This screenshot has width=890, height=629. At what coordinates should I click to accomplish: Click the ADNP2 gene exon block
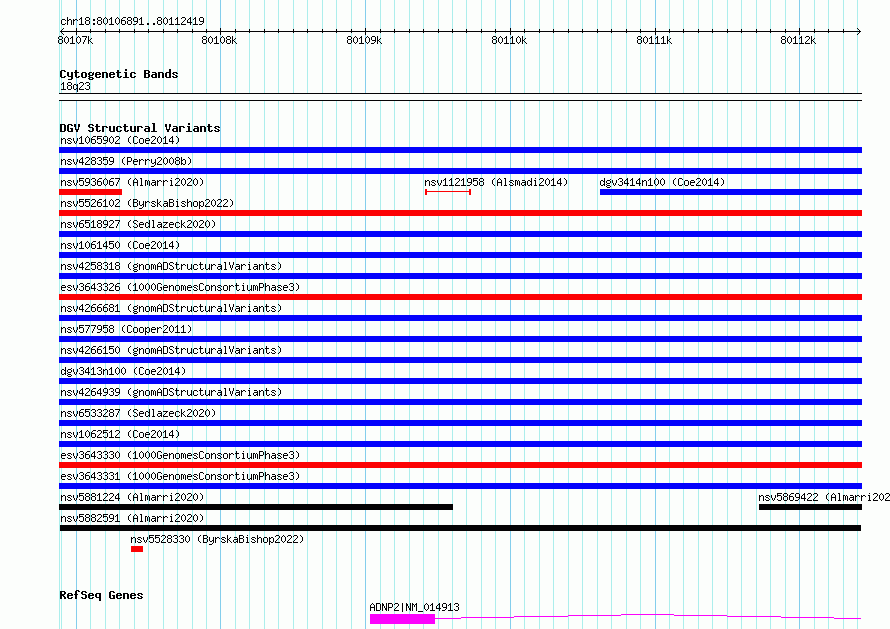[x=402, y=619]
